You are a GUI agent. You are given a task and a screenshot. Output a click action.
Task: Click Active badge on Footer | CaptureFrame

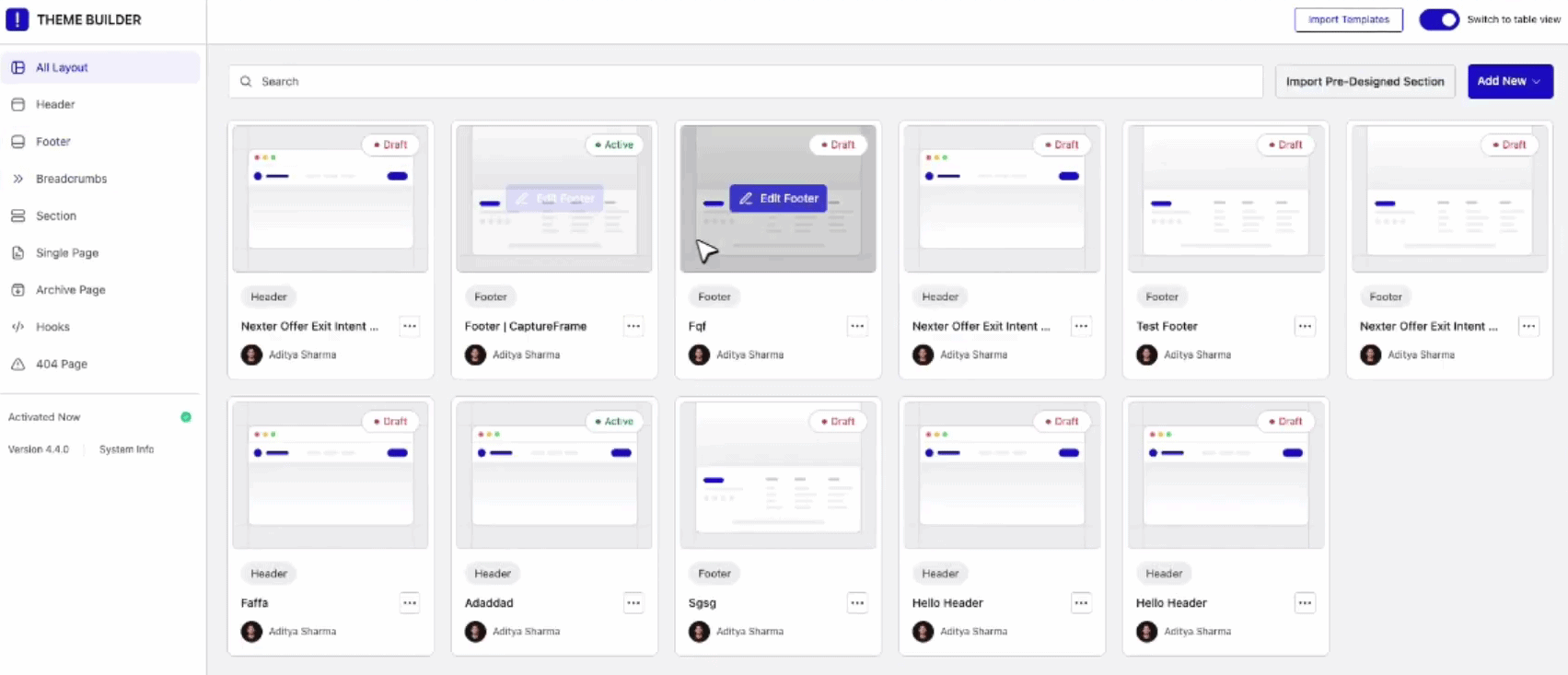(614, 145)
